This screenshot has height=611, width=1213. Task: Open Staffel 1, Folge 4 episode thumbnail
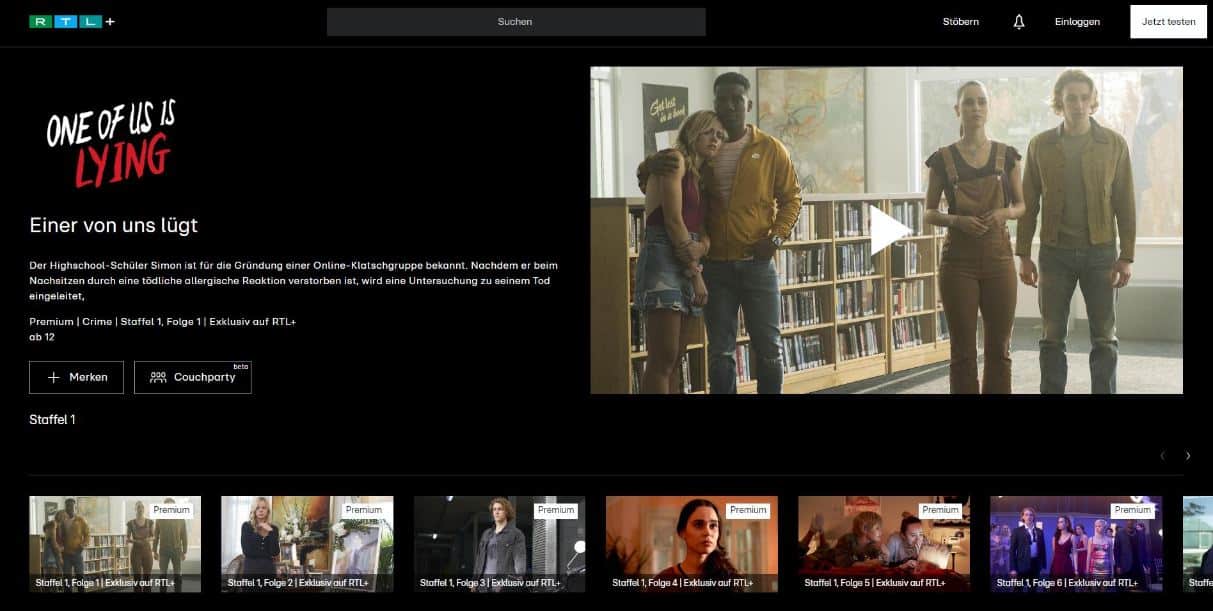tap(692, 544)
